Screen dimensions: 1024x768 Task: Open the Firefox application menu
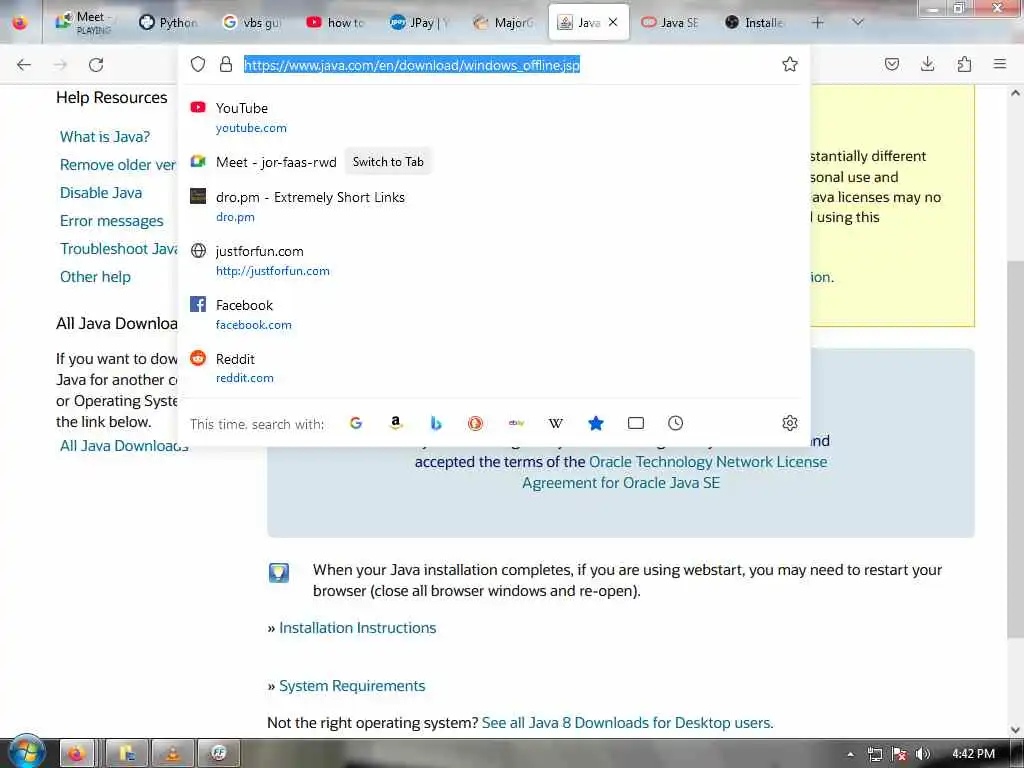click(x=999, y=64)
